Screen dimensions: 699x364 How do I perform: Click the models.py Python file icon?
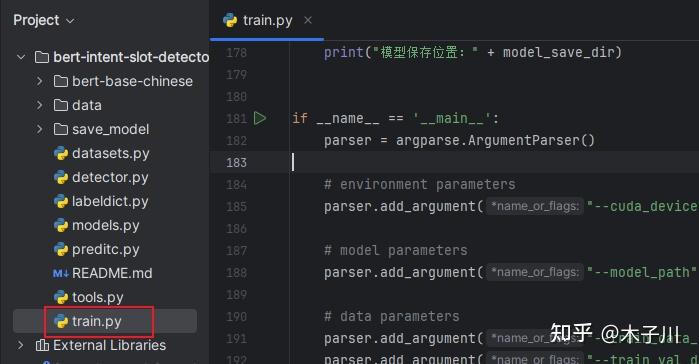(61, 225)
